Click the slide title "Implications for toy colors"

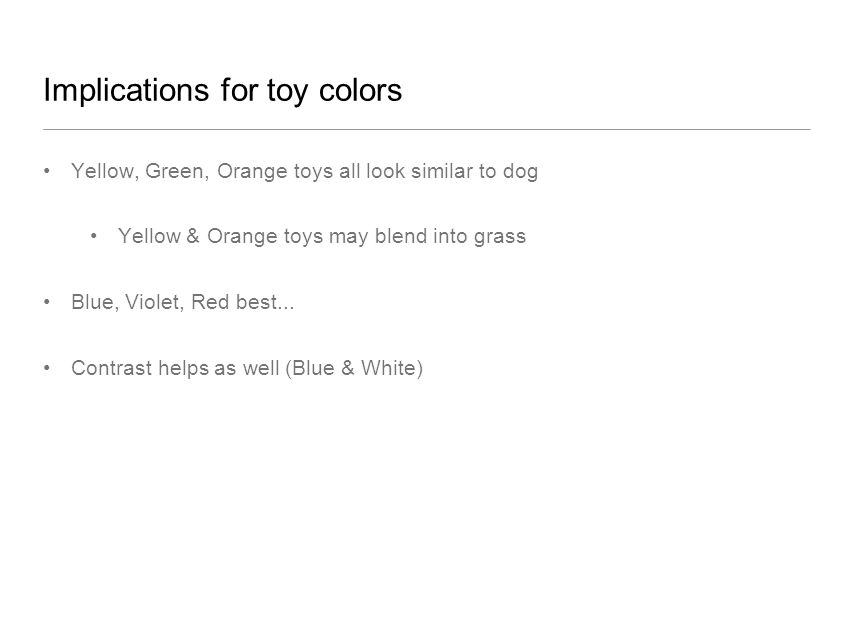222,90
